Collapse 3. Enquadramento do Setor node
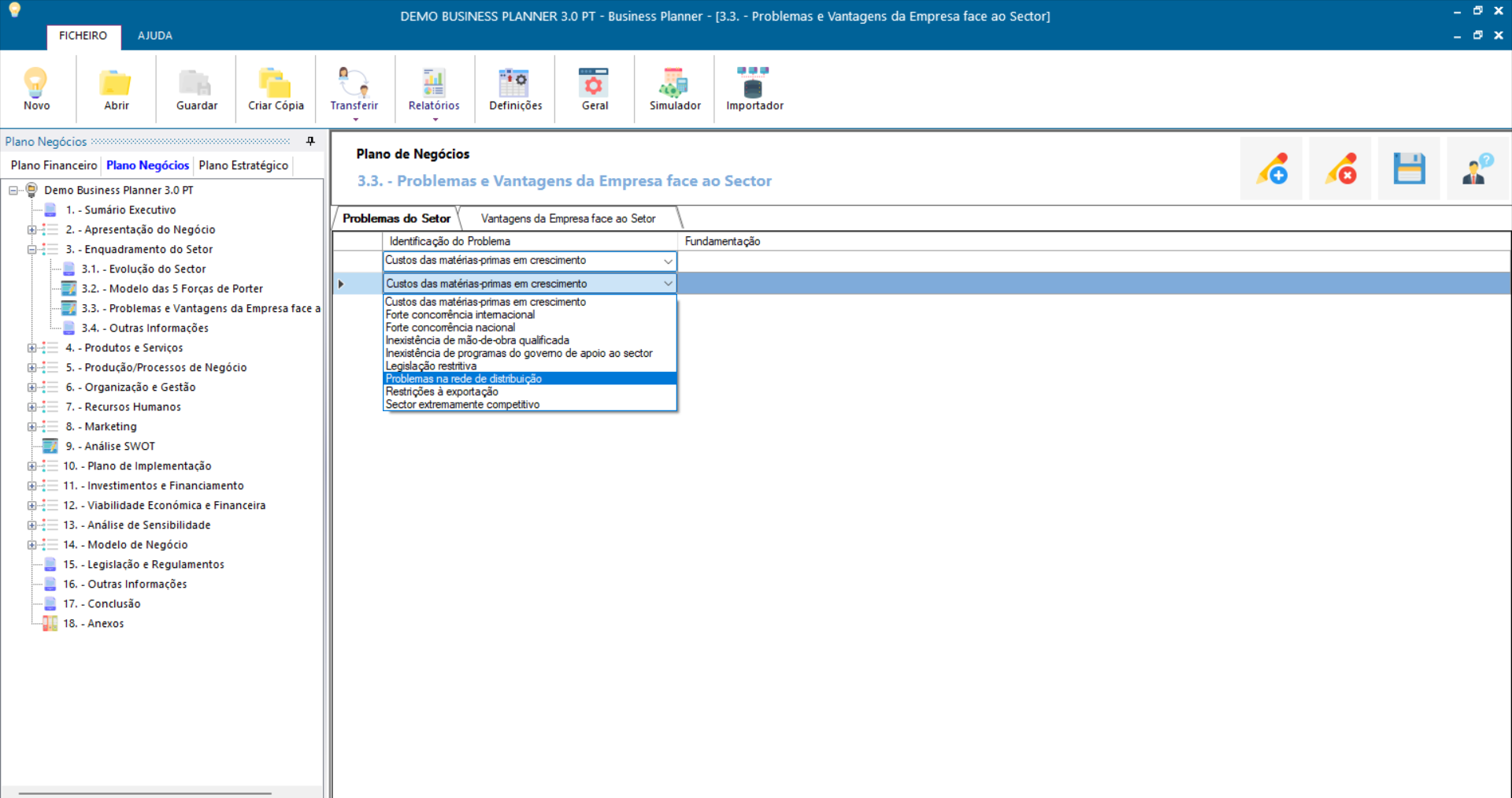 point(31,249)
